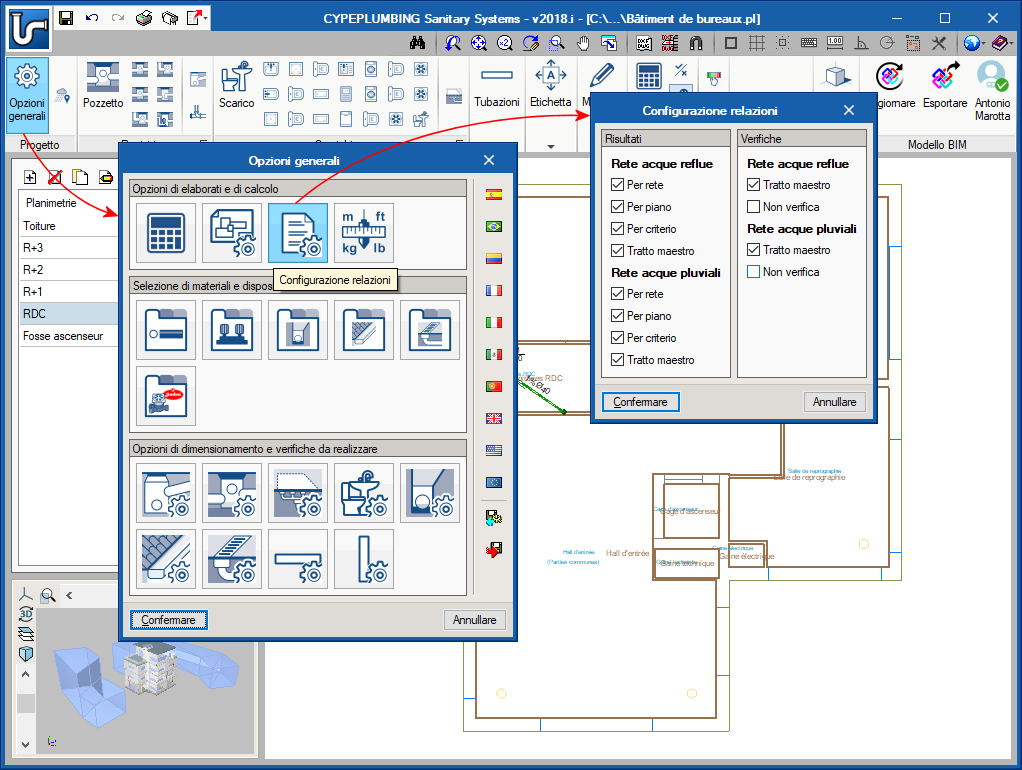Click Annullare in Configurazione relazioni dialog
The width and height of the screenshot is (1022, 770).
834,402
